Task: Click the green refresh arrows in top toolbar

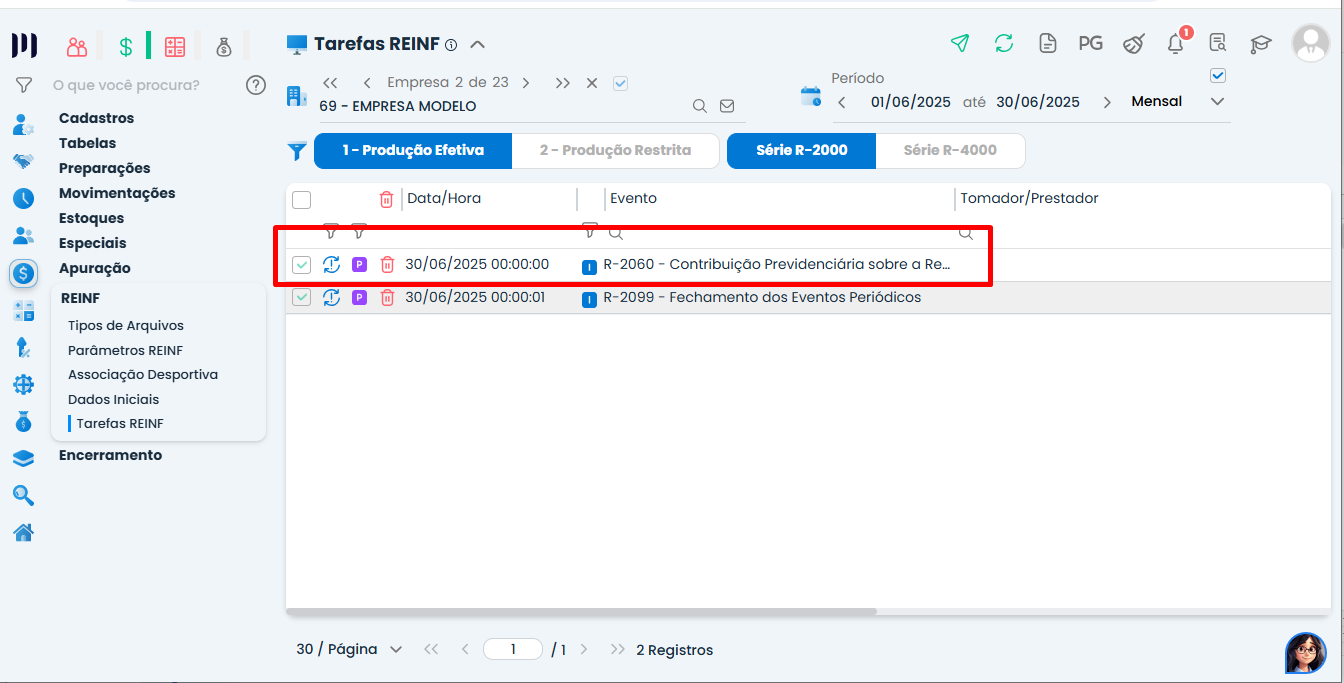Action: pos(1003,43)
